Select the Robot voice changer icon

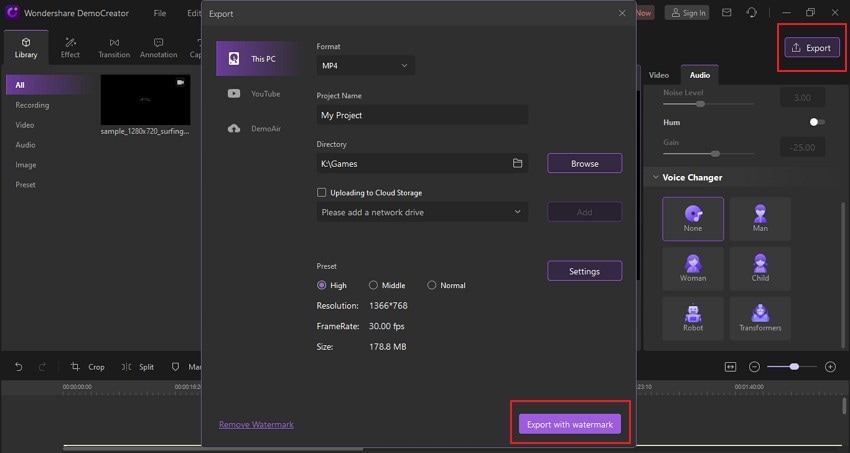pos(693,319)
